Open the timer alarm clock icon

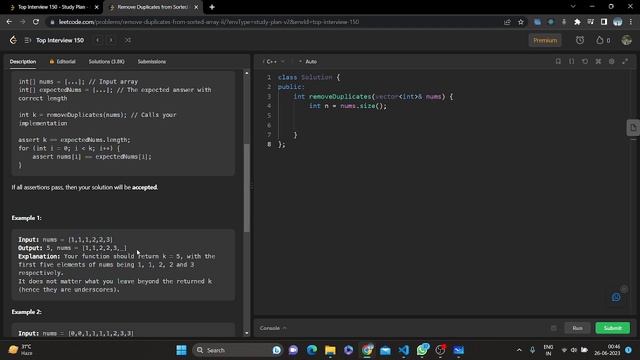[580, 40]
